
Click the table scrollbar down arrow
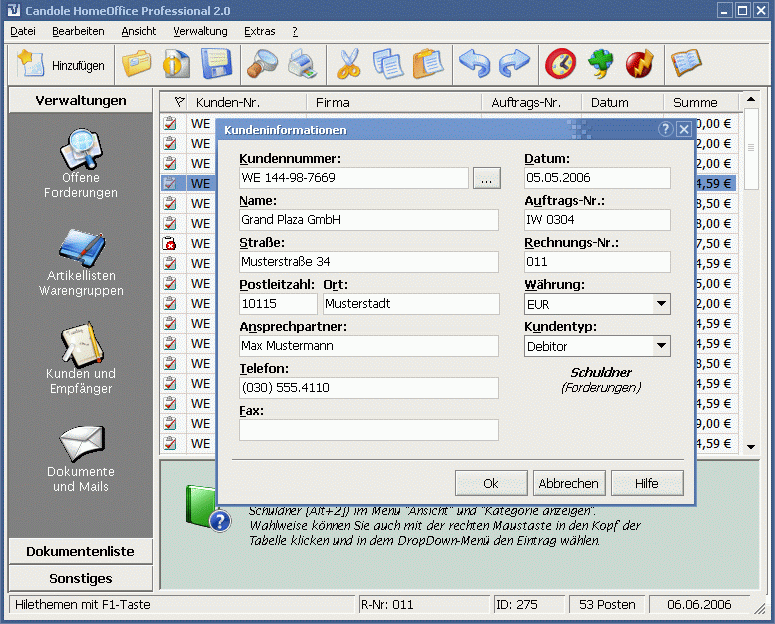pyautogui.click(x=751, y=447)
